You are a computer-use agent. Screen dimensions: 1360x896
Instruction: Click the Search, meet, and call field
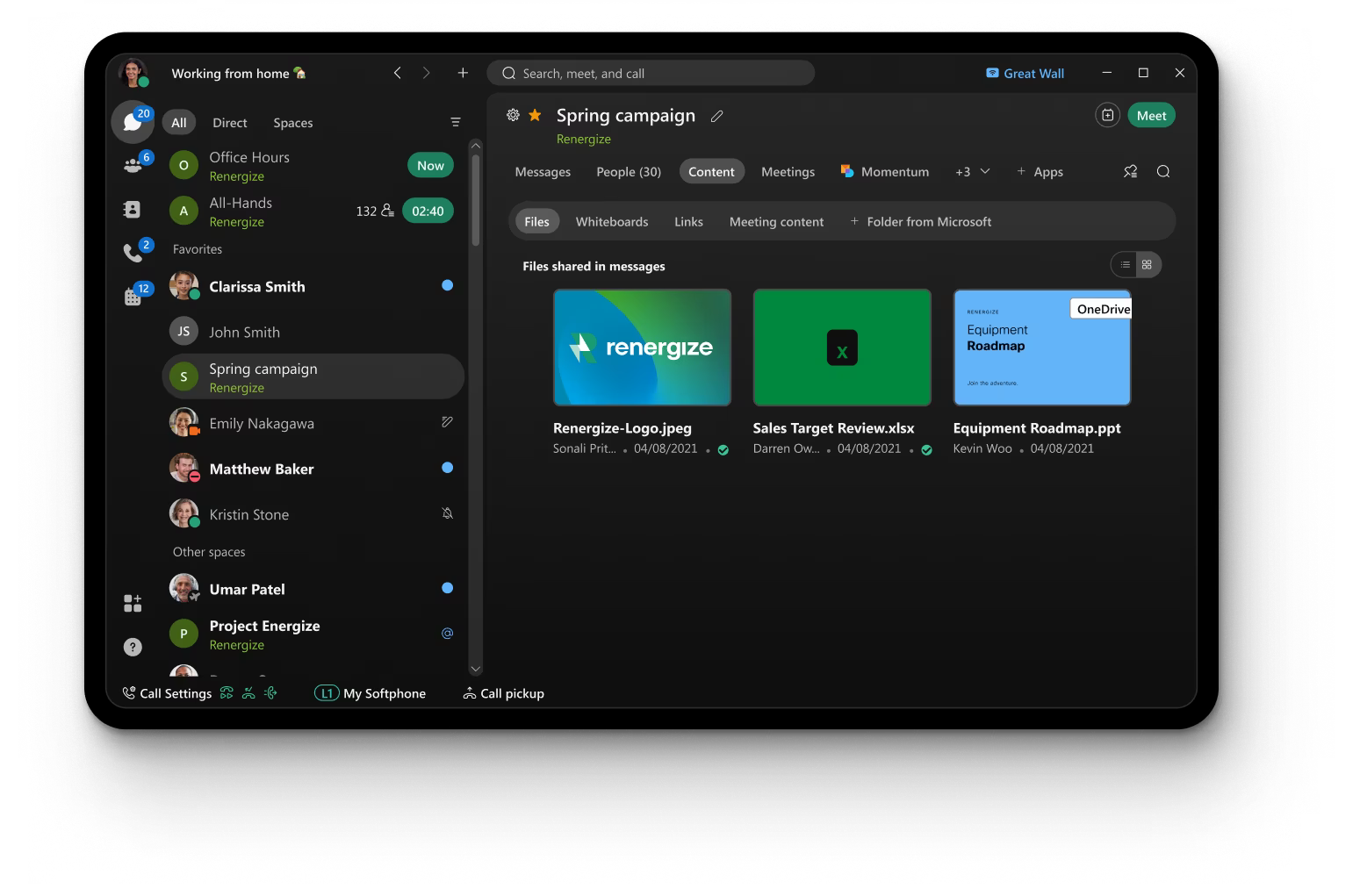[651, 73]
